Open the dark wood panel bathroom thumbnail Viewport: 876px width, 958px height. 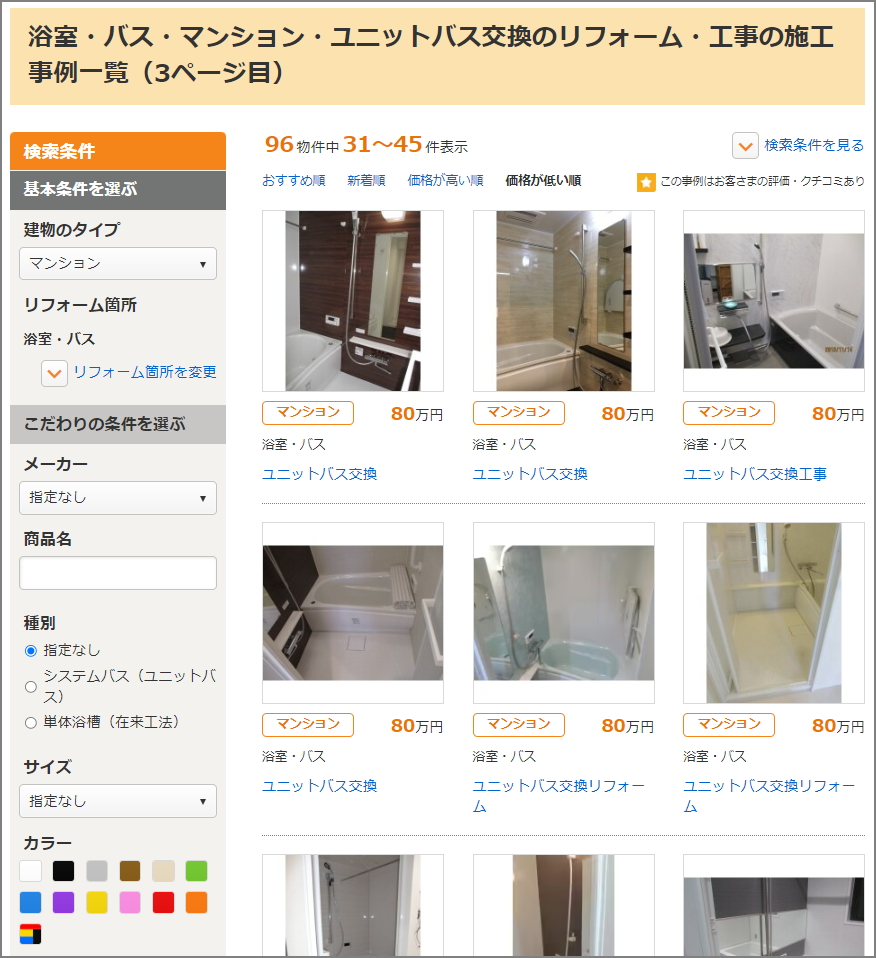click(x=353, y=301)
